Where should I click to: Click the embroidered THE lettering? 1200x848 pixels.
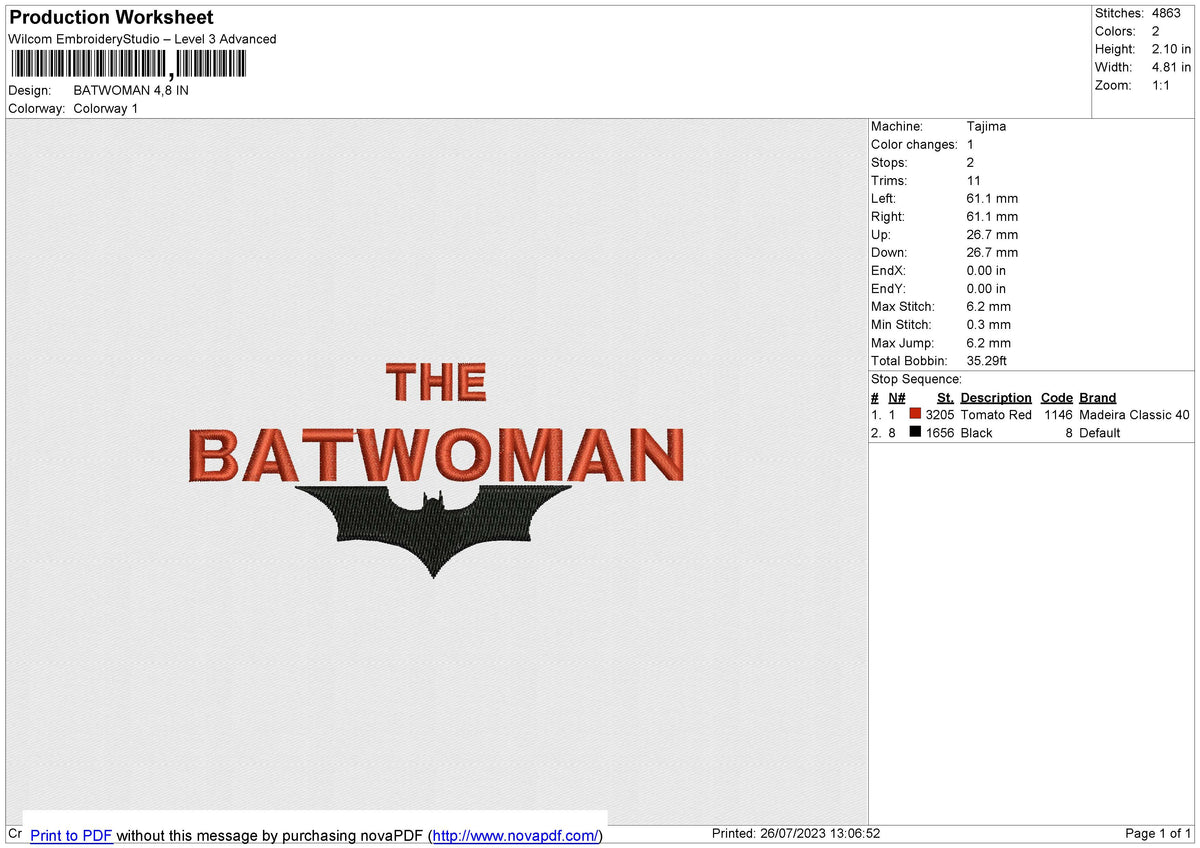[436, 382]
